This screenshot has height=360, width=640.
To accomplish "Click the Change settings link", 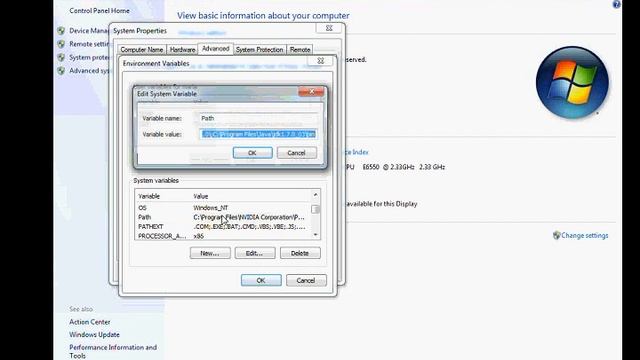I will (x=584, y=236).
